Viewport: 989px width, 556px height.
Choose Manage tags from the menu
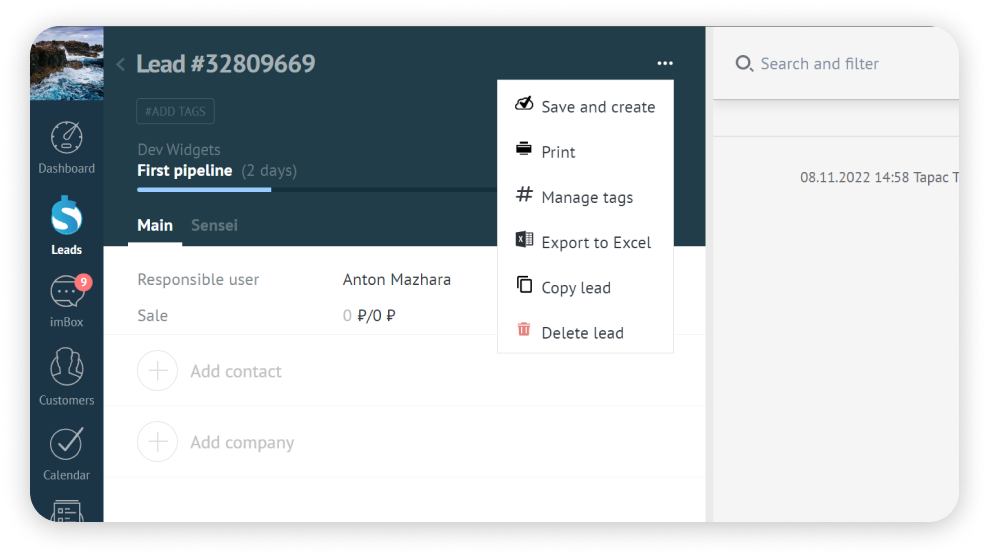[x=585, y=197]
